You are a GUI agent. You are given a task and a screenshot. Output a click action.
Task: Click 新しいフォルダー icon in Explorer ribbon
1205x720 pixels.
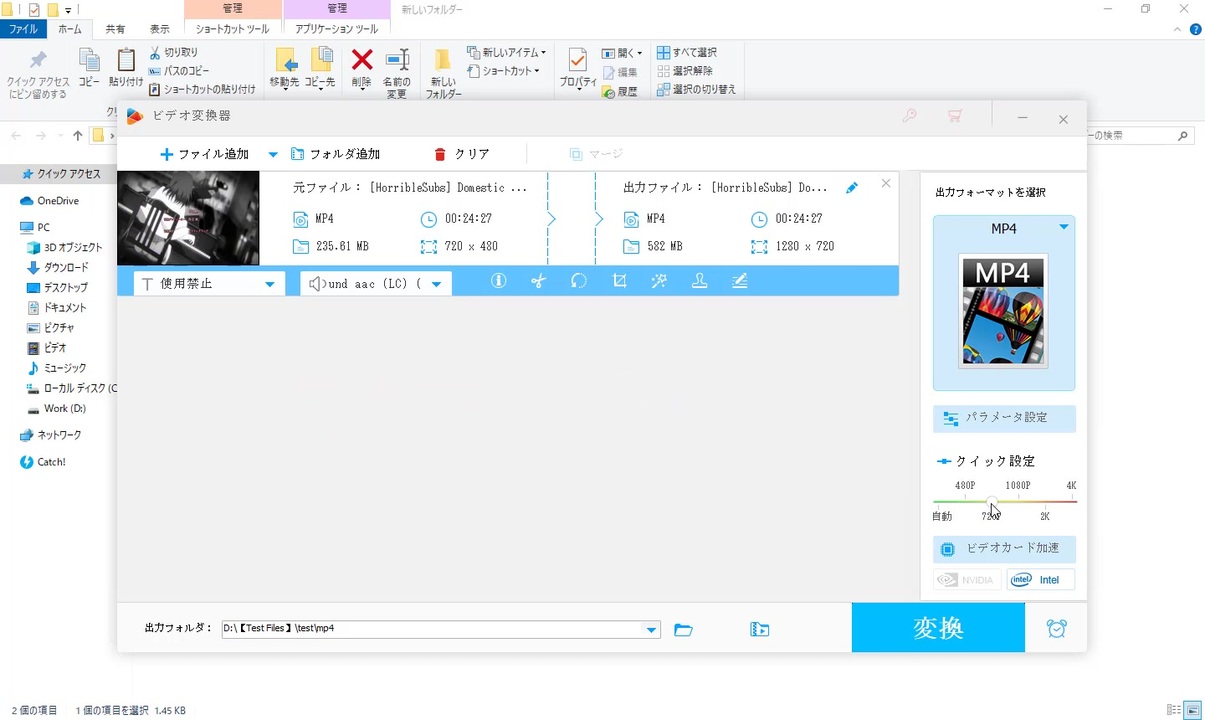(443, 73)
